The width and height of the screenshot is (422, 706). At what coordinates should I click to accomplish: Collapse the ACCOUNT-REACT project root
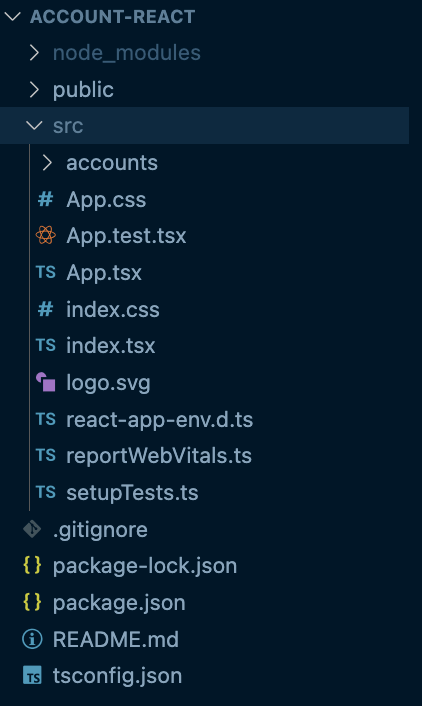tap(12, 17)
